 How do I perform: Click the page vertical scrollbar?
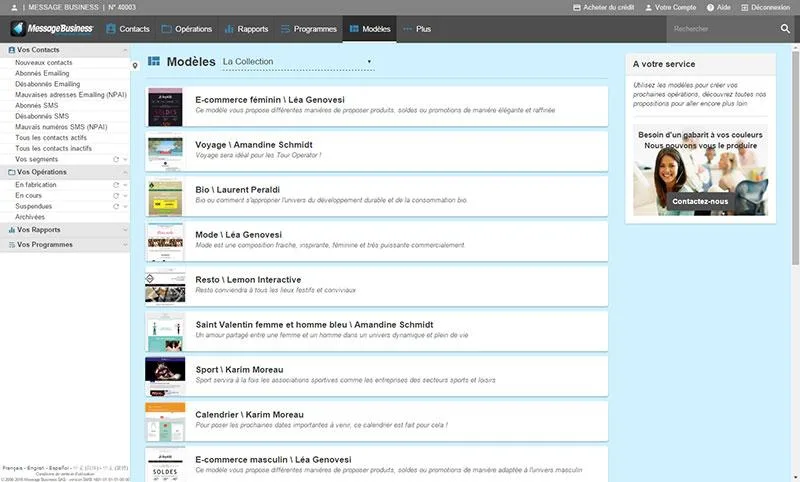coord(795,156)
